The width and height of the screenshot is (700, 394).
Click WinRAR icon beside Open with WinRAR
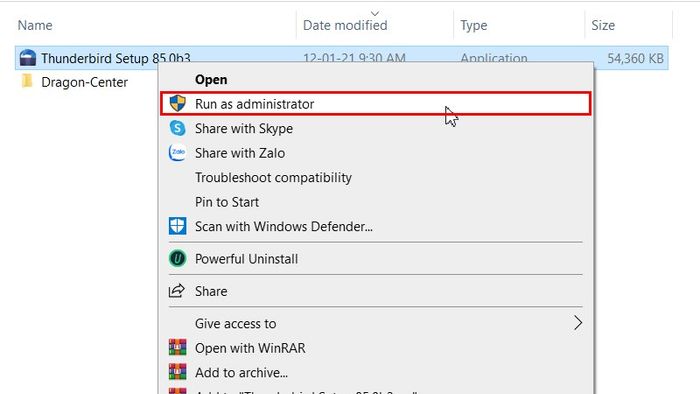click(177, 347)
